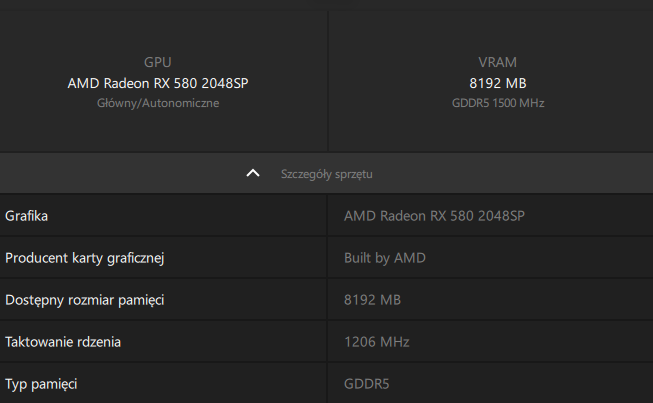Click the 1206 MHz core clock value
Image resolution: width=653 pixels, height=403 pixels.
click(x=376, y=342)
